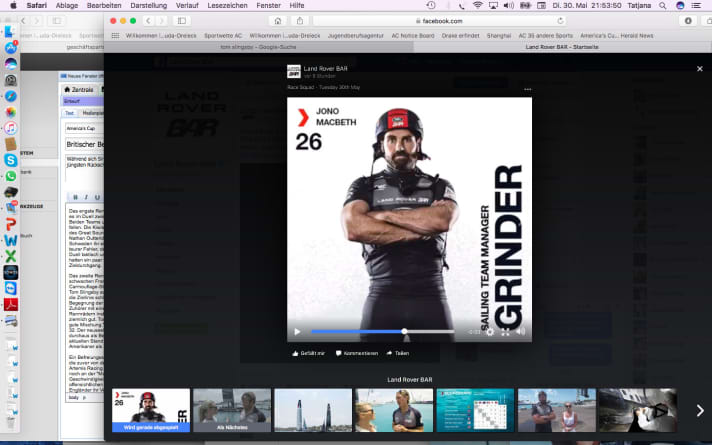Show bookmarks grid icon in favorites bar
Image resolution: width=712 pixels, height=445 pixels.
(x=115, y=35)
